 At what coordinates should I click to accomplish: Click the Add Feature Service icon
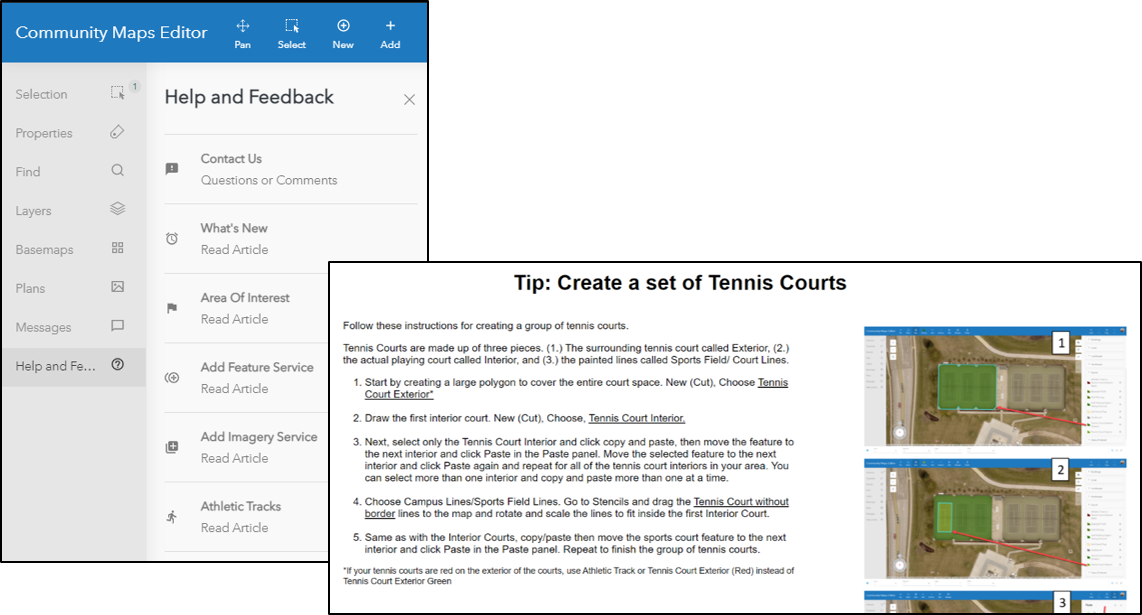click(x=172, y=377)
